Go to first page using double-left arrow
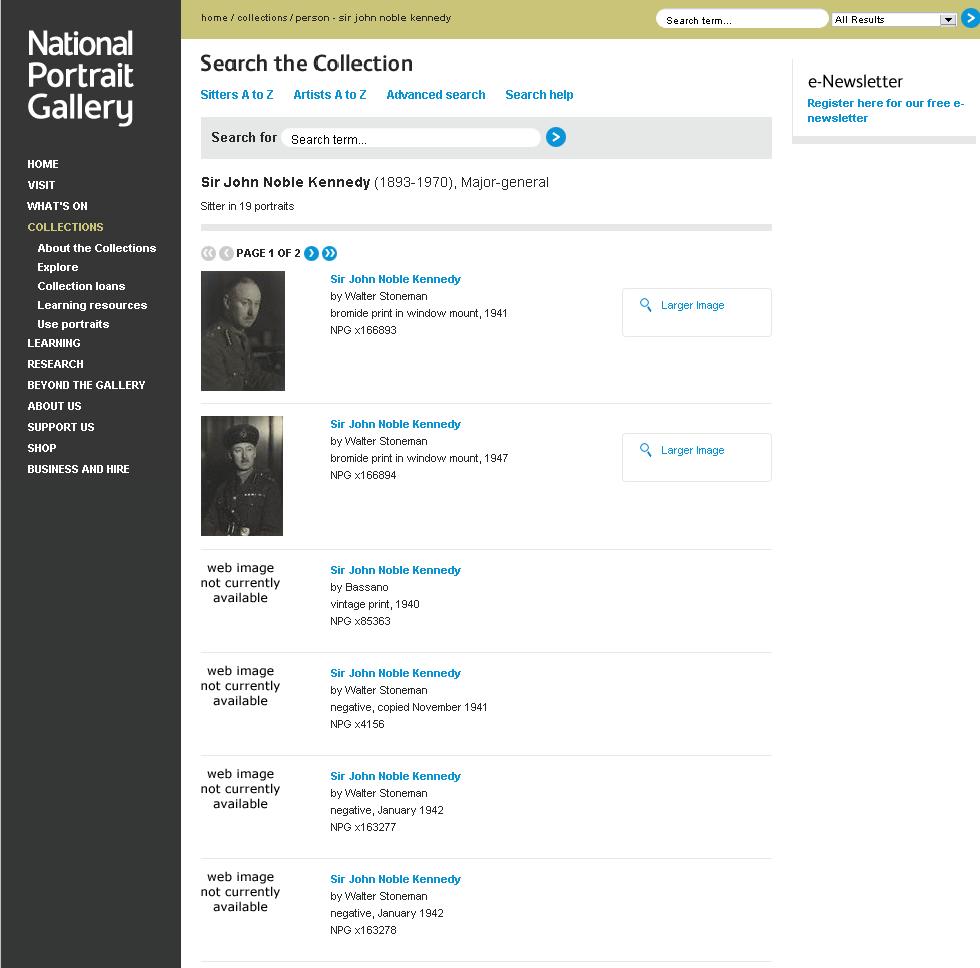Screen dimensions: 980x968 [x=208, y=253]
